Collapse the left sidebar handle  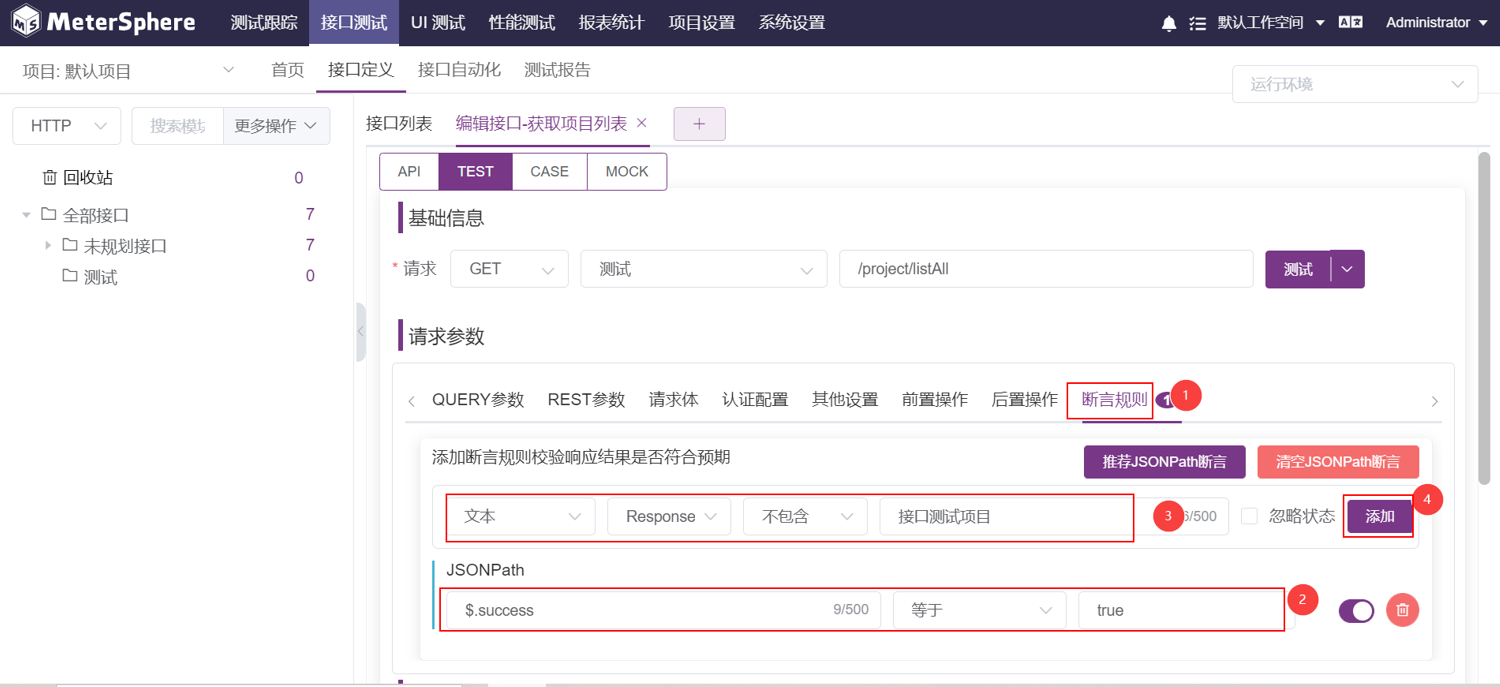pyautogui.click(x=361, y=331)
